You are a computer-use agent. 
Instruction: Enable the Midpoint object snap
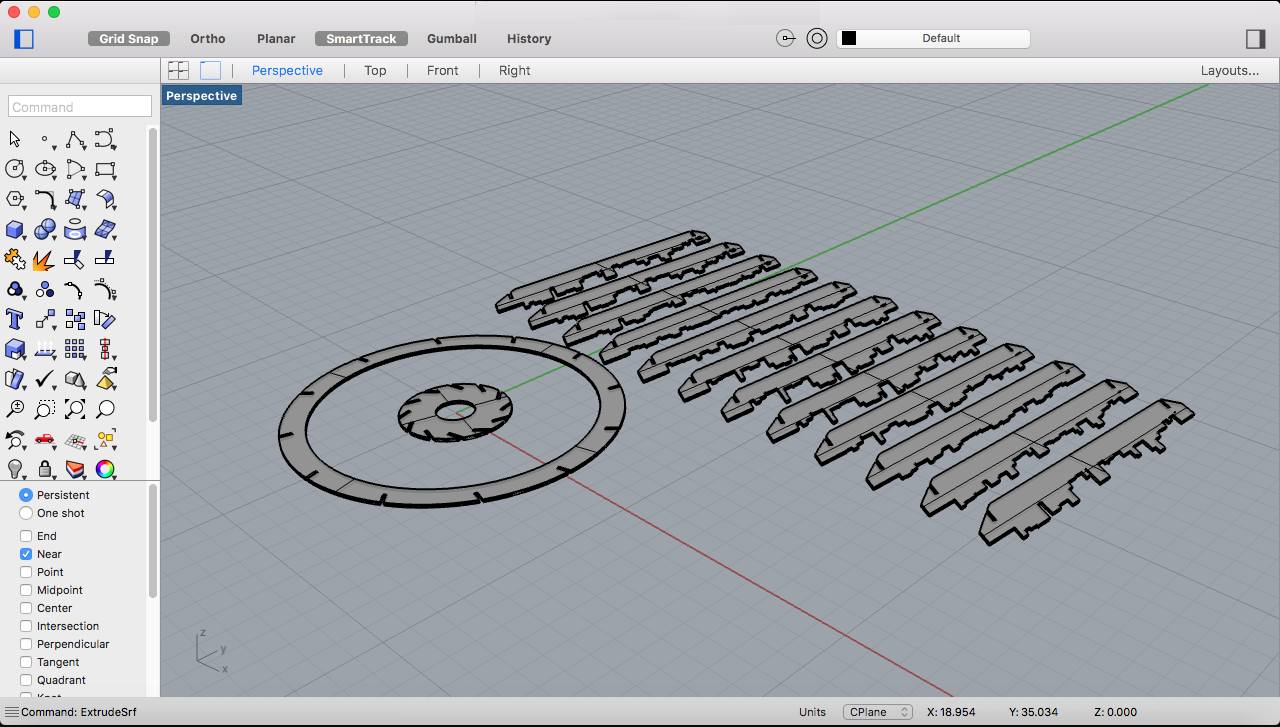(26, 590)
